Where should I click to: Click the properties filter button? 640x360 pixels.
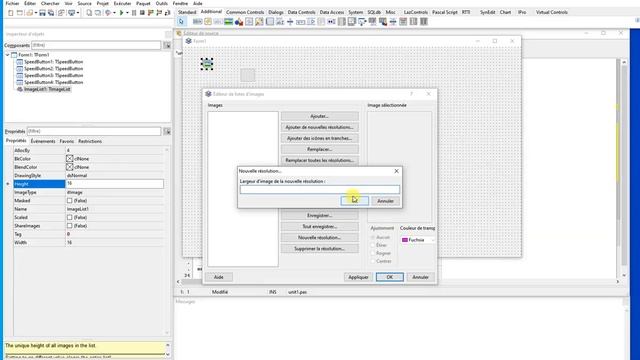point(167,131)
